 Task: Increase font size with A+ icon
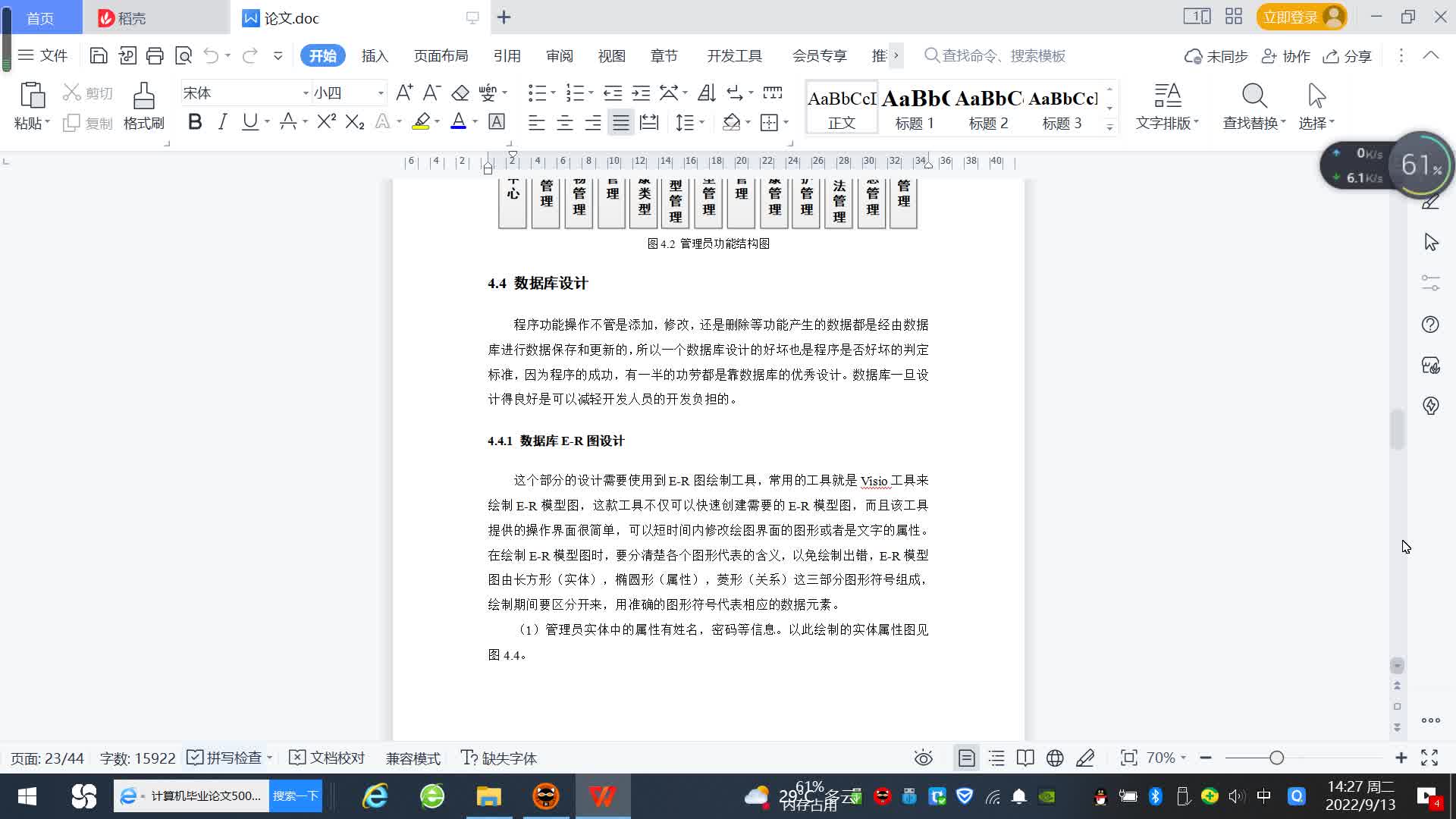[404, 93]
